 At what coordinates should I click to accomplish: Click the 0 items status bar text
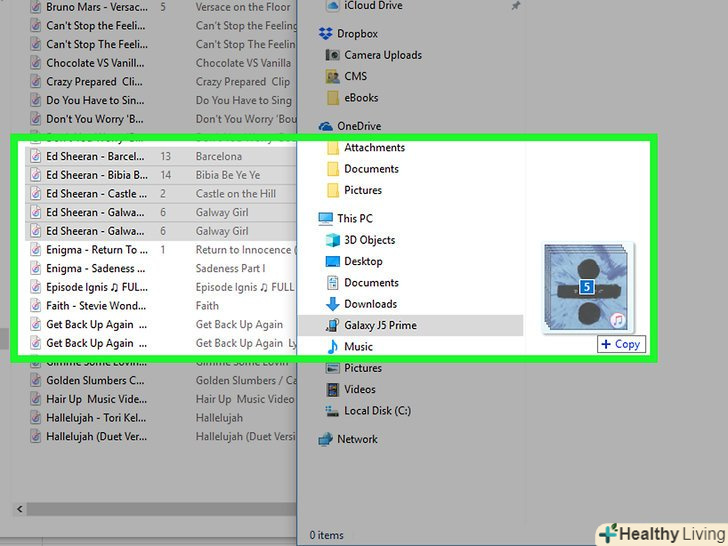pyautogui.click(x=326, y=535)
